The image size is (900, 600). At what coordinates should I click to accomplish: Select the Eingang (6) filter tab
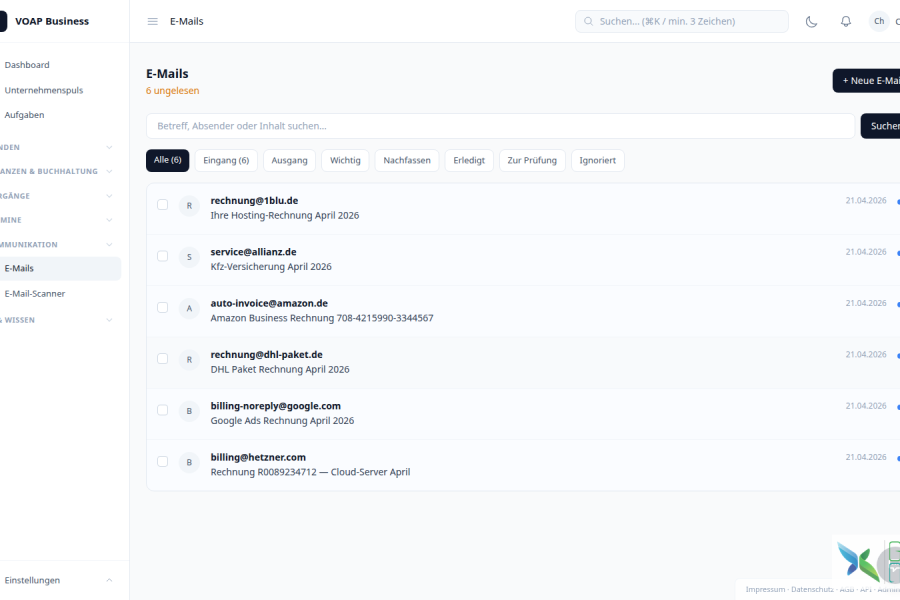(226, 160)
